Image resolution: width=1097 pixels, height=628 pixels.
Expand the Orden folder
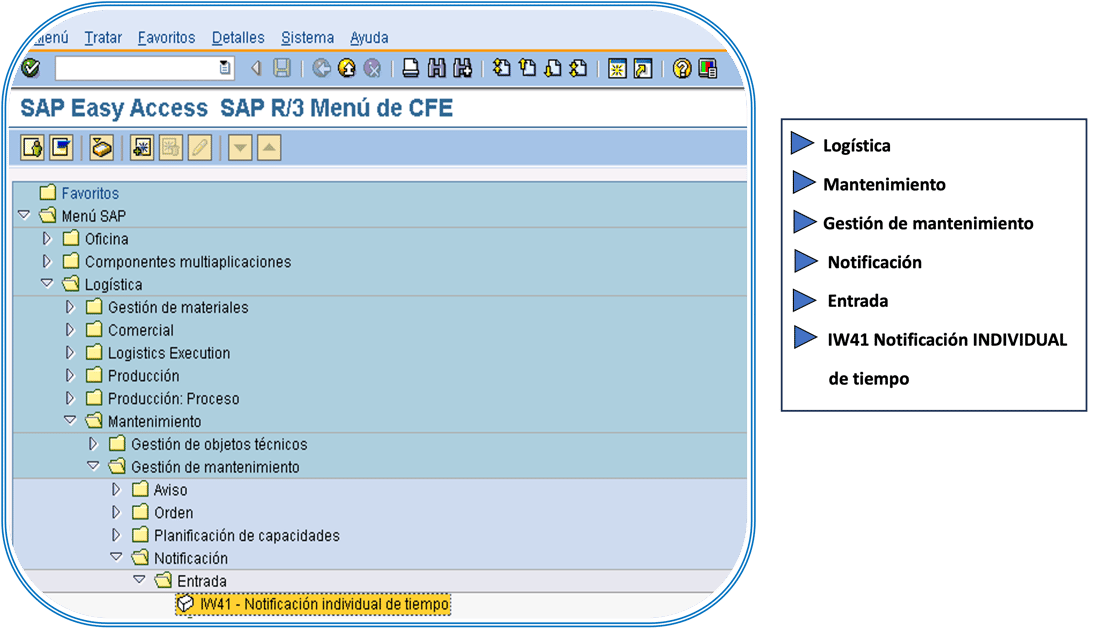point(116,512)
